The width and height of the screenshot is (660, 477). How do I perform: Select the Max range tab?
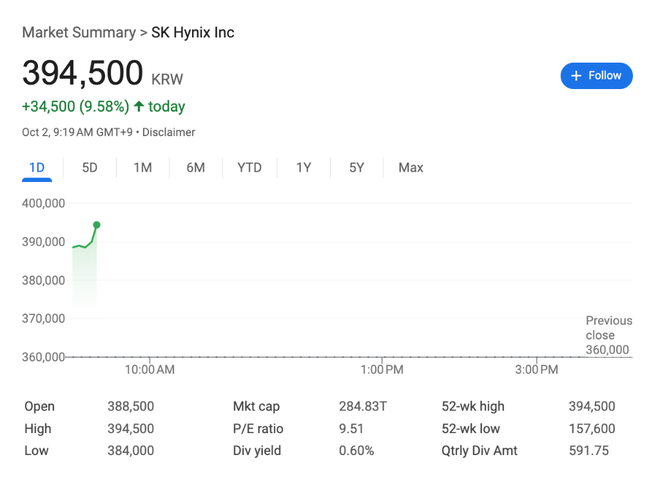coord(410,167)
